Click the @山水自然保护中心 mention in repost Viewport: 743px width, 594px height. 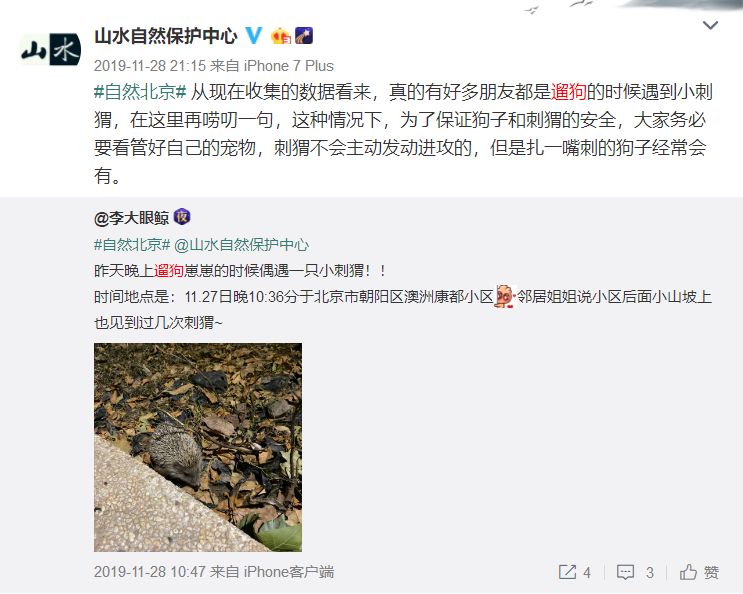tap(241, 245)
